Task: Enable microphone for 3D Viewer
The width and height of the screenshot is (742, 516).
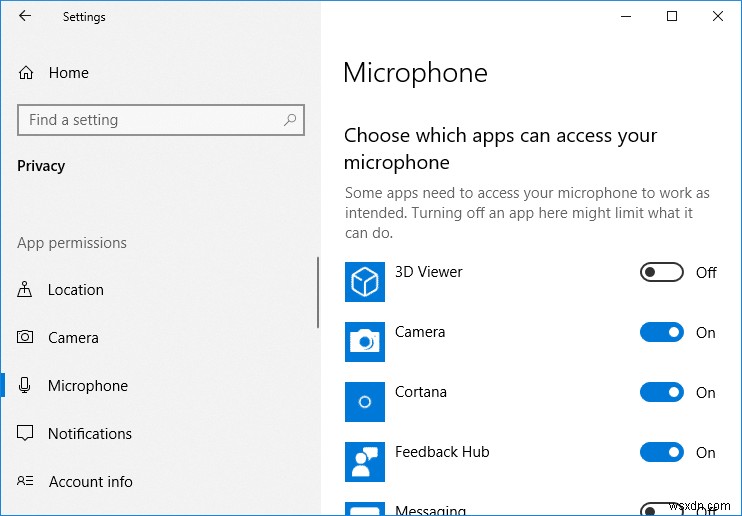Action: coord(662,272)
